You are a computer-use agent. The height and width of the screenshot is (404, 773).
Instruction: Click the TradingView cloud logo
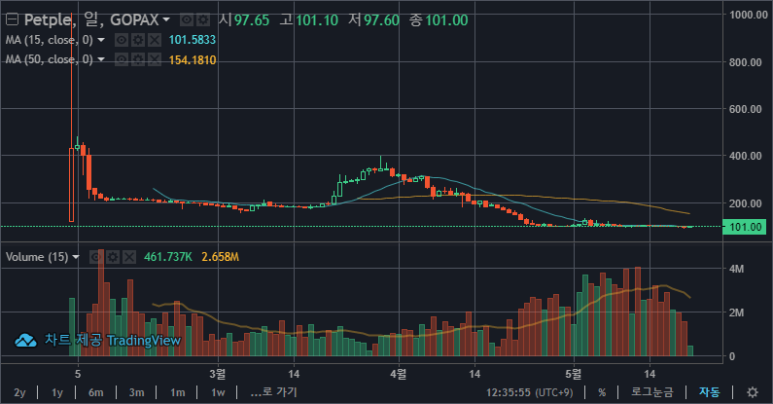pos(26,340)
